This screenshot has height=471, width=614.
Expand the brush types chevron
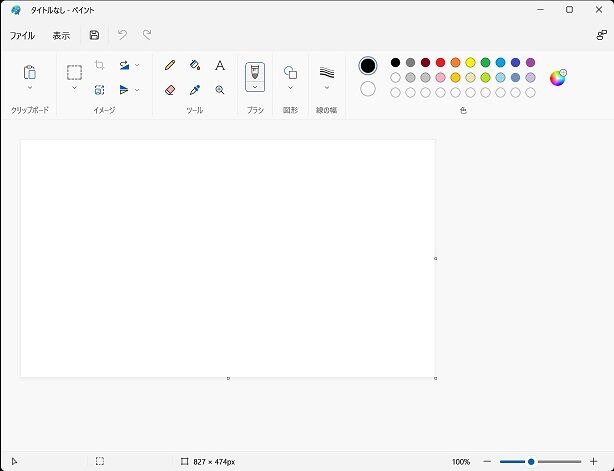click(255, 87)
